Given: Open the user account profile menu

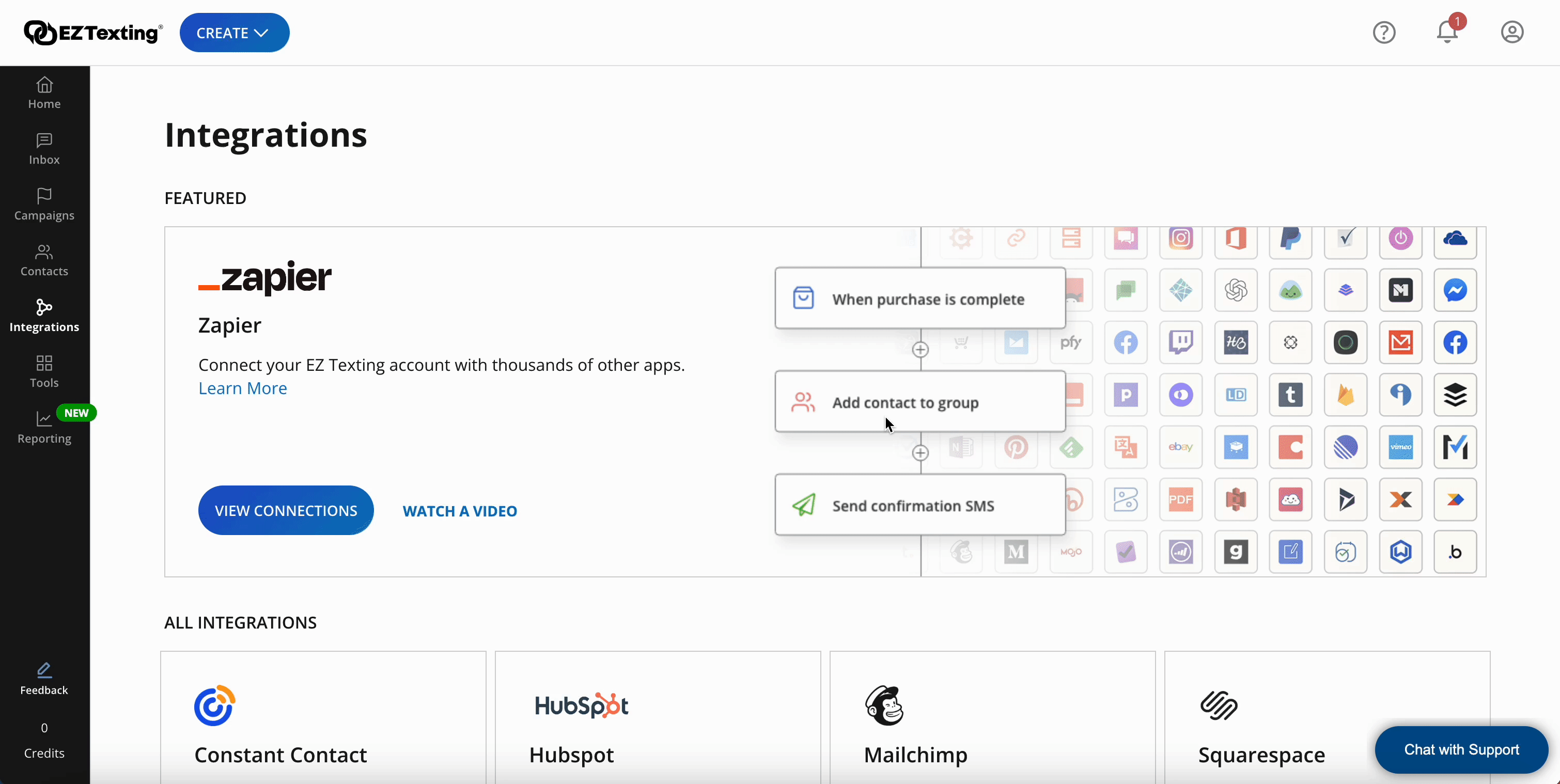Looking at the screenshot, I should 1512,32.
